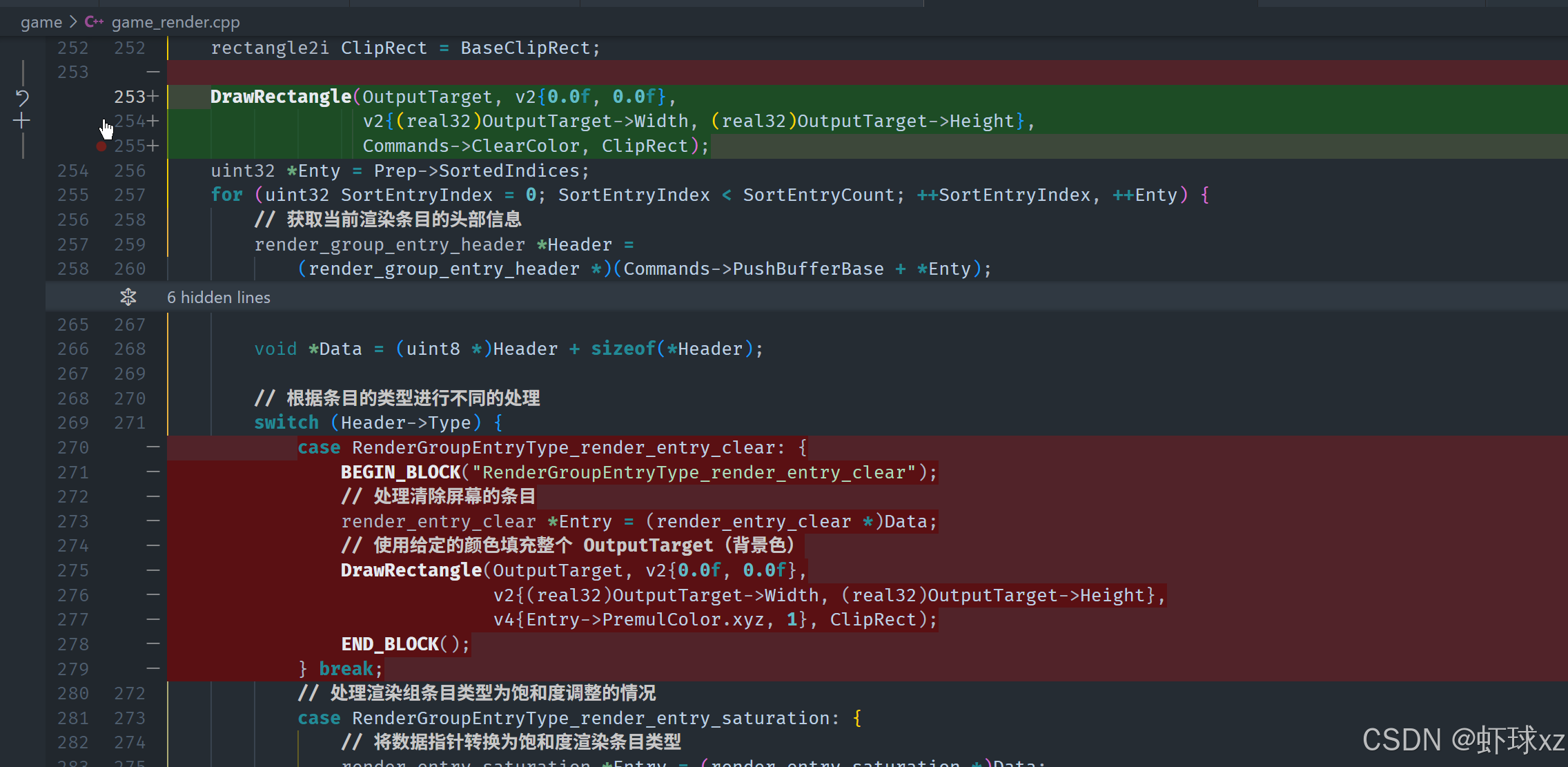Open the game folder breadcrumb
1568x767 pixels.
click(x=41, y=22)
